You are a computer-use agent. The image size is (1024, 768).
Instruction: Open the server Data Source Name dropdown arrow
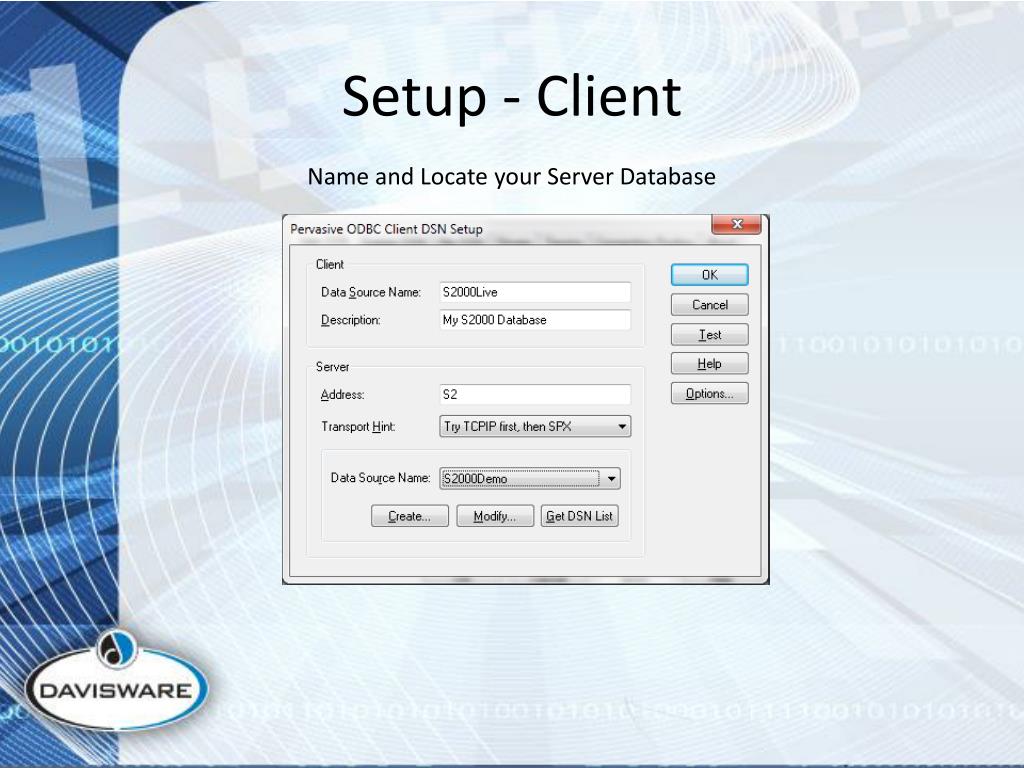coord(611,479)
